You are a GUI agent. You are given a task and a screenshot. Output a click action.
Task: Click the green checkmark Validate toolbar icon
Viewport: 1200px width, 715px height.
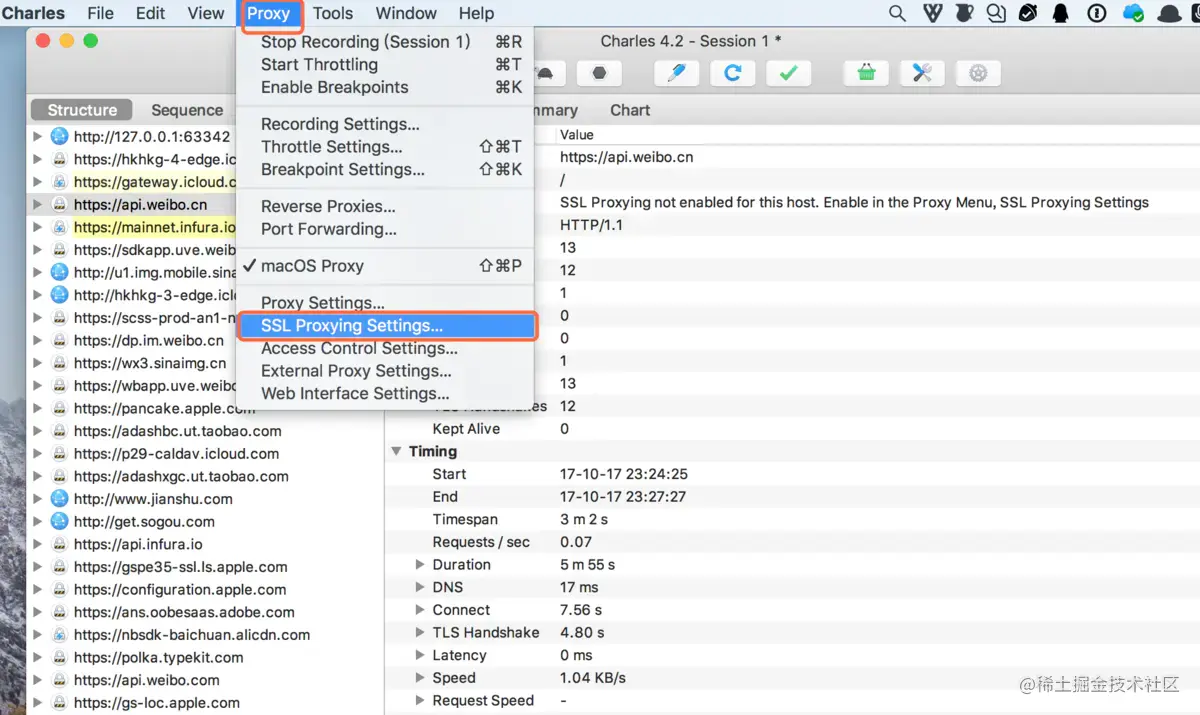pyautogui.click(x=788, y=73)
